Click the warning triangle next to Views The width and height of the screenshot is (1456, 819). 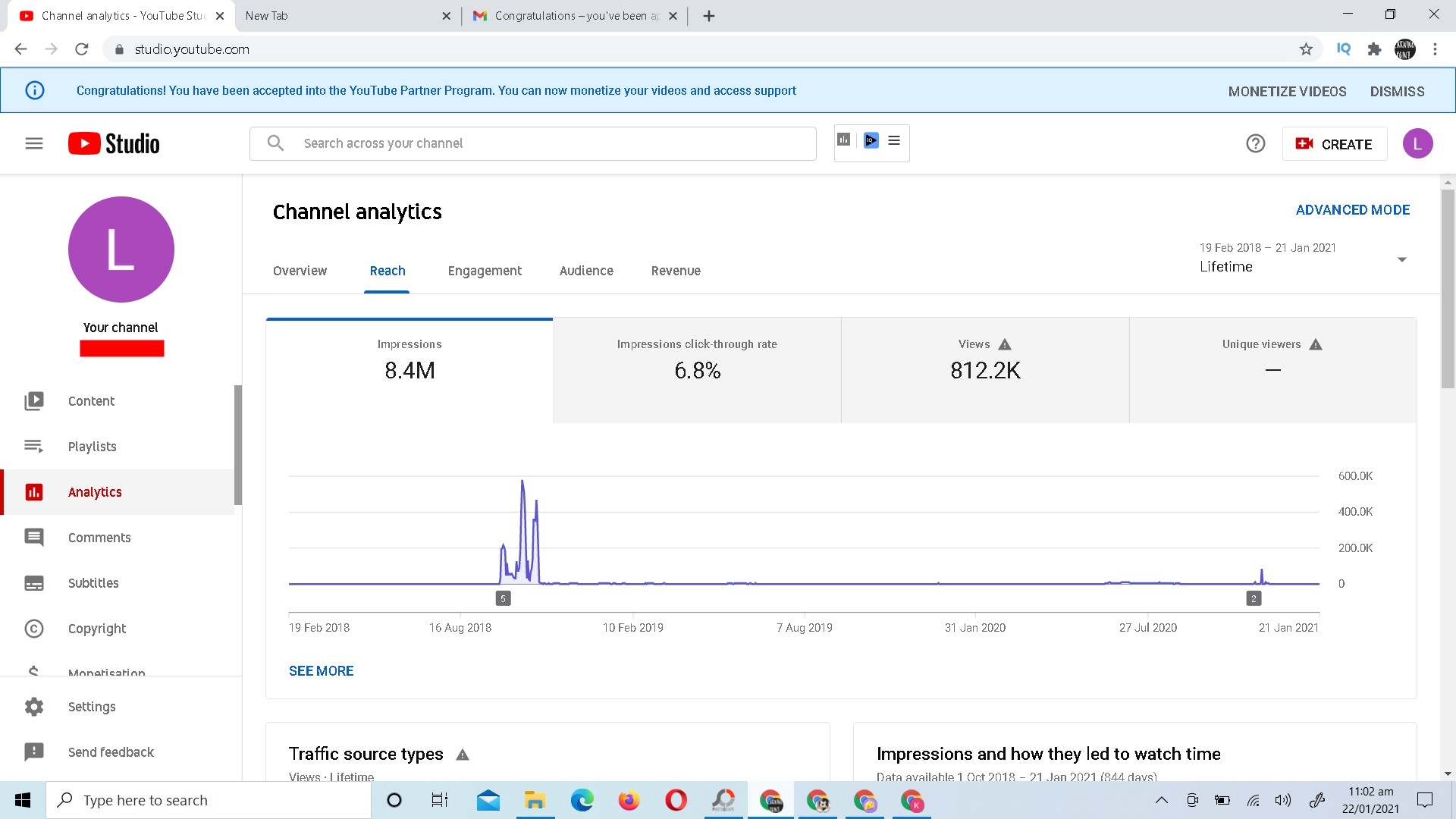pyautogui.click(x=1005, y=344)
